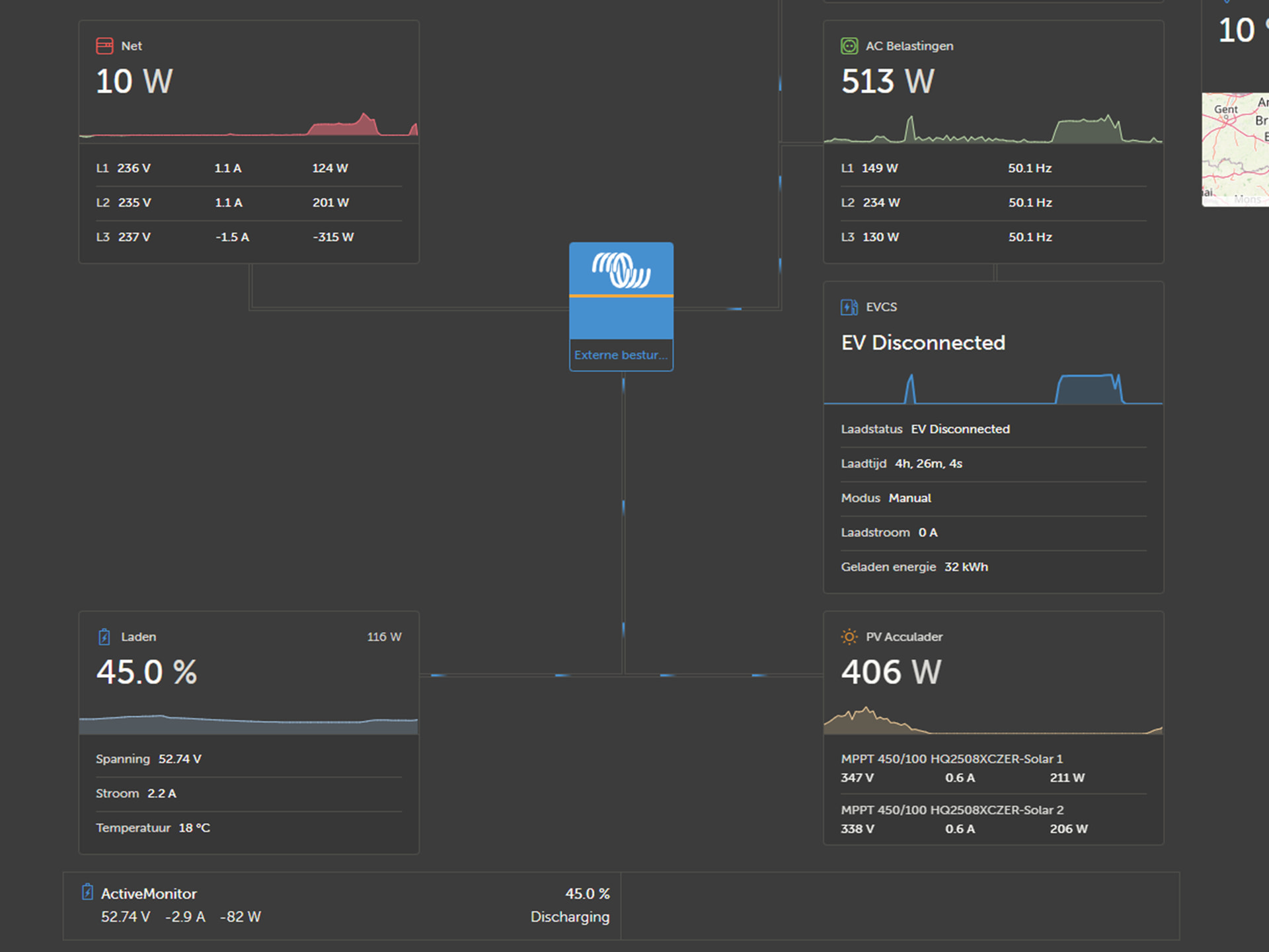Click the AC Belastingen load graph
This screenshot has height=952, width=1269.
coord(993,129)
